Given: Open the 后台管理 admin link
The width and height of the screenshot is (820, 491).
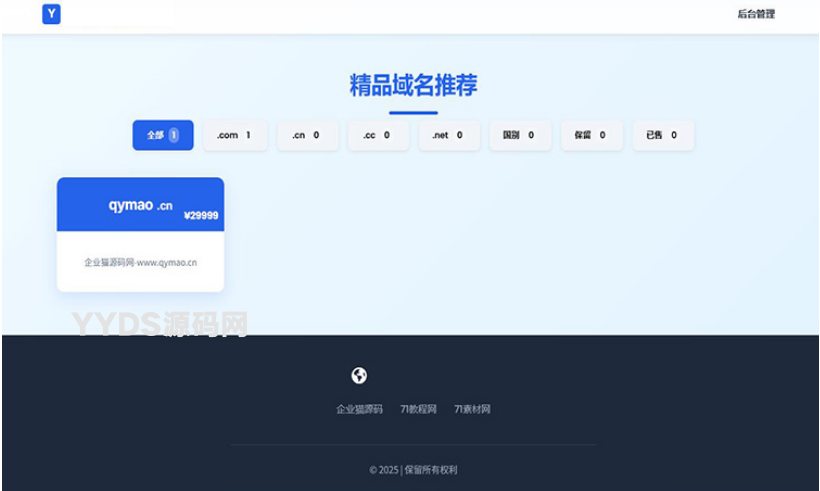Looking at the screenshot, I should point(756,14).
